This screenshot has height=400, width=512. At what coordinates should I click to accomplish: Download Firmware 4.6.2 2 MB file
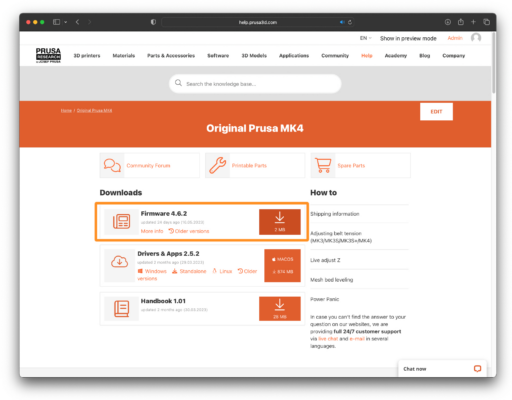click(280, 222)
